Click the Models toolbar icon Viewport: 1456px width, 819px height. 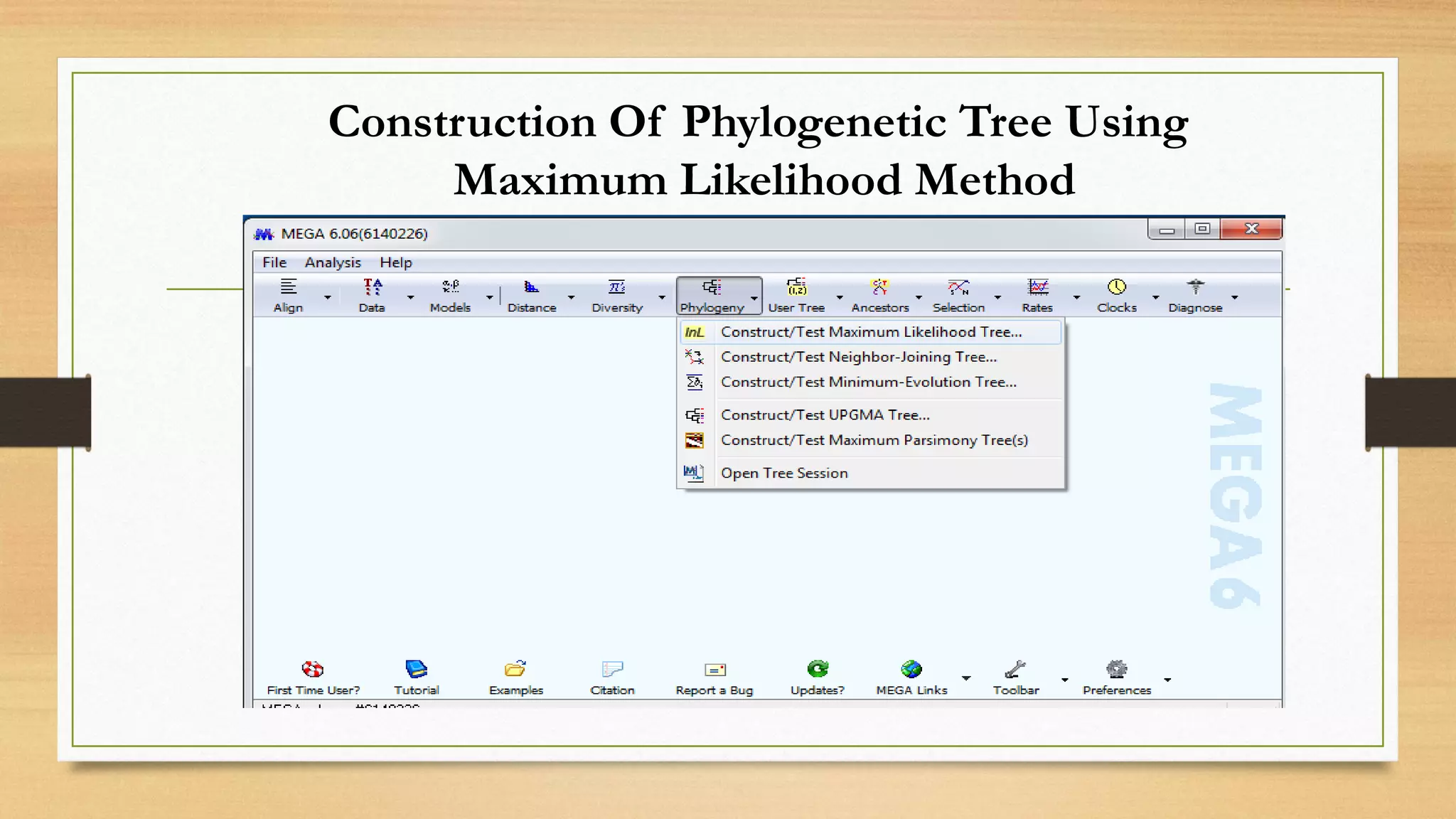tap(450, 287)
